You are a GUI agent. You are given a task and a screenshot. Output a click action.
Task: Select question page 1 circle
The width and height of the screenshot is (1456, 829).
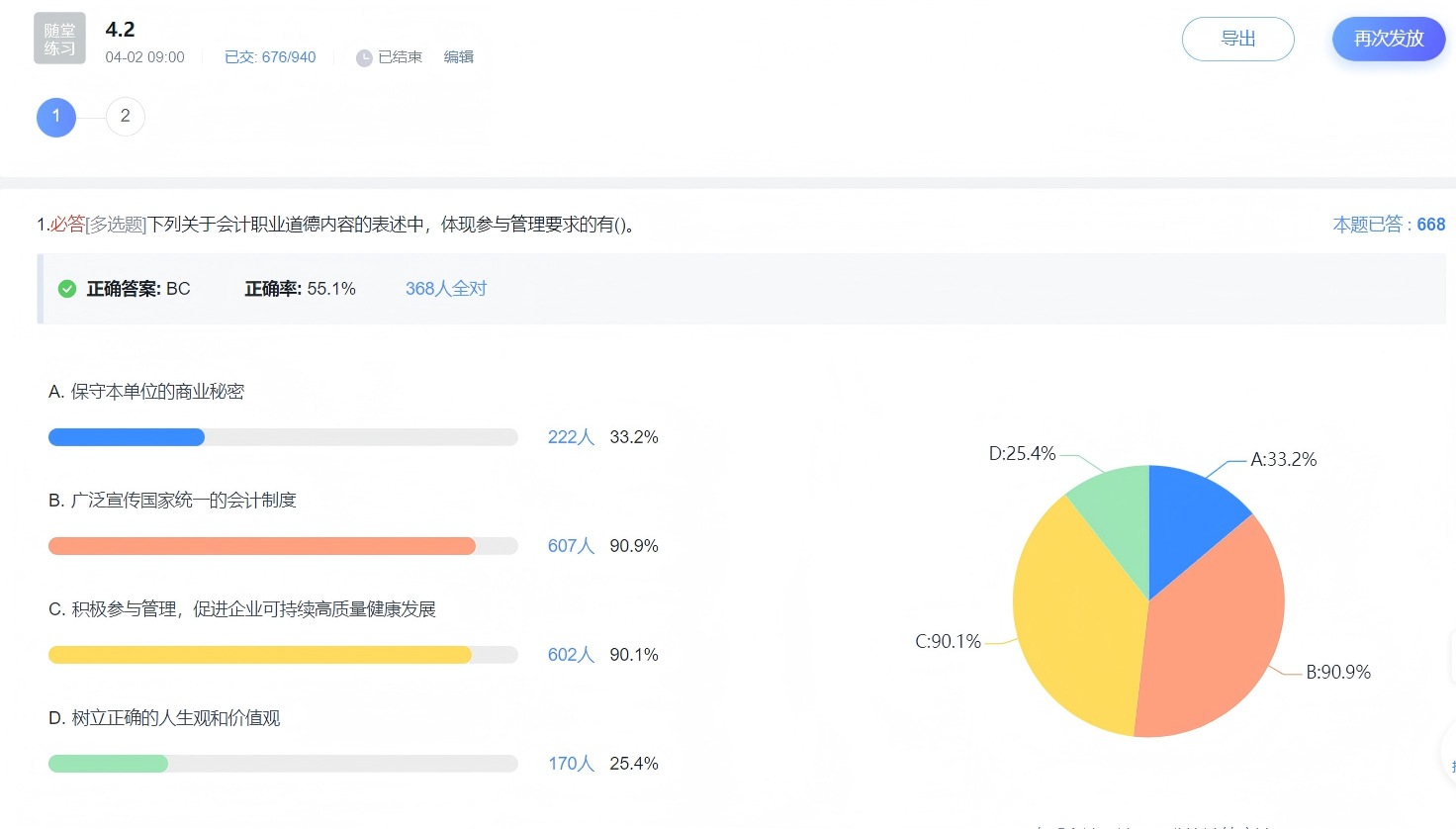tap(56, 117)
